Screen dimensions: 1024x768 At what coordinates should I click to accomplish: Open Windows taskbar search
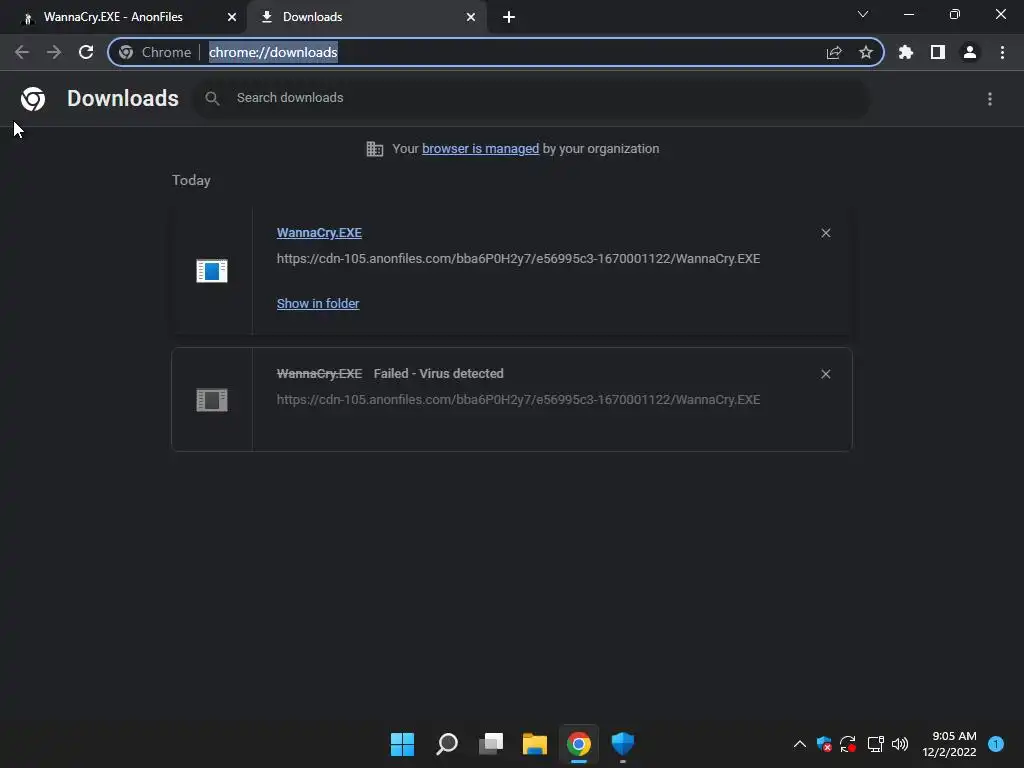coord(447,744)
